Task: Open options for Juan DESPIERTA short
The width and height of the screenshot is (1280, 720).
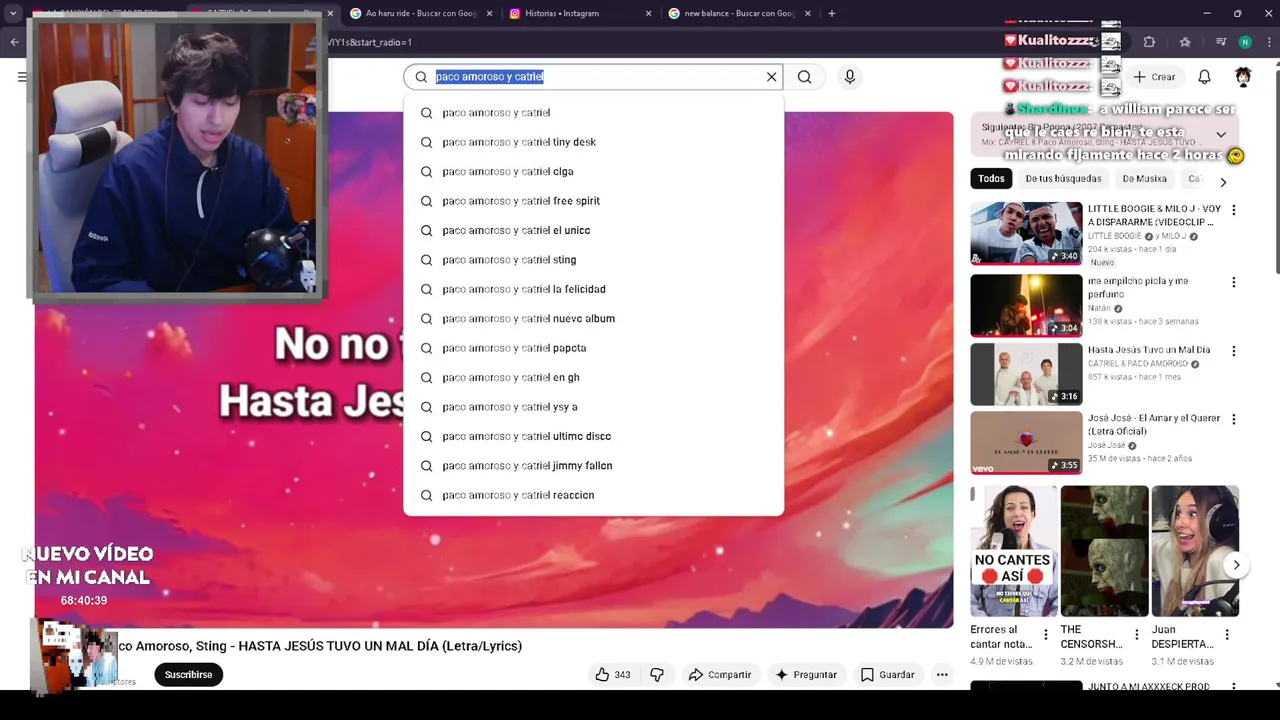Action: [1227, 634]
